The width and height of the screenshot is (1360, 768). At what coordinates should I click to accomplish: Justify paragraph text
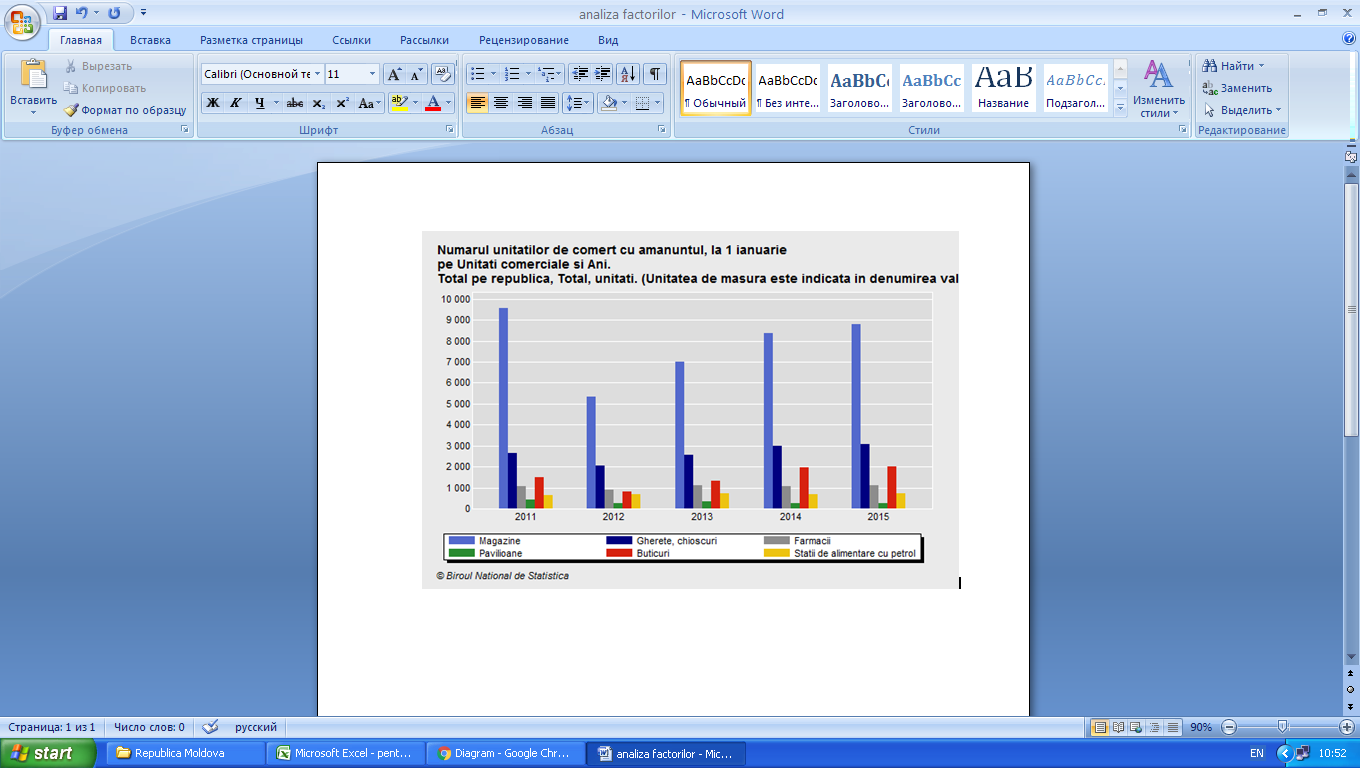(548, 103)
